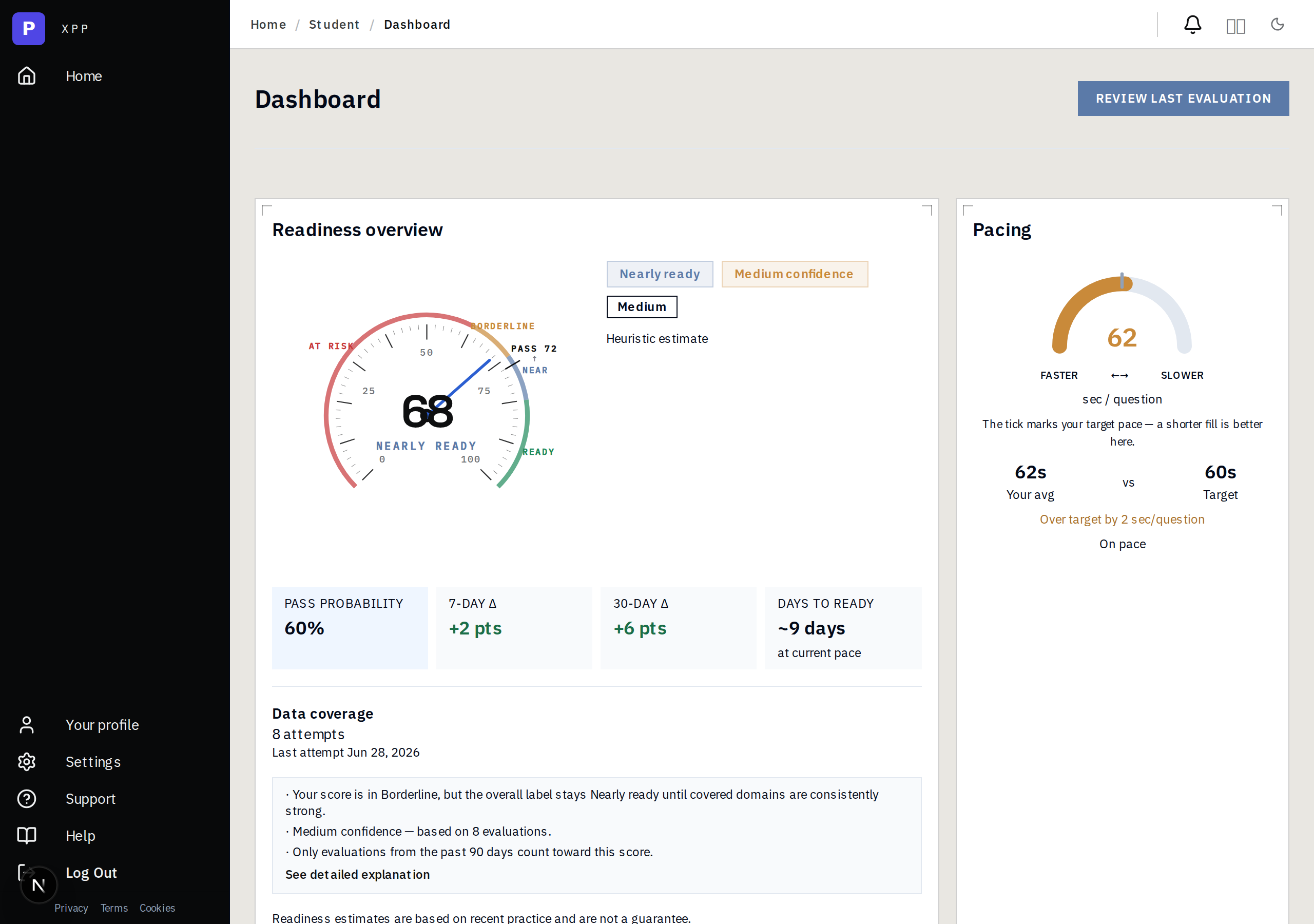This screenshot has width=1314, height=924.
Task: Click the FASTER pacing label
Action: click(1059, 376)
